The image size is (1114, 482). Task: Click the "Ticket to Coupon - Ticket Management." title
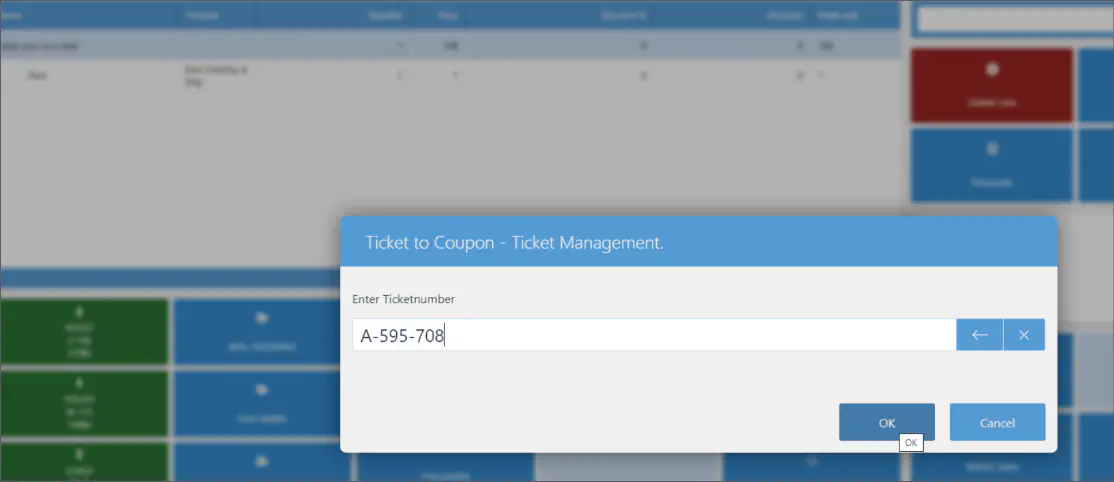pyautogui.click(x=514, y=242)
